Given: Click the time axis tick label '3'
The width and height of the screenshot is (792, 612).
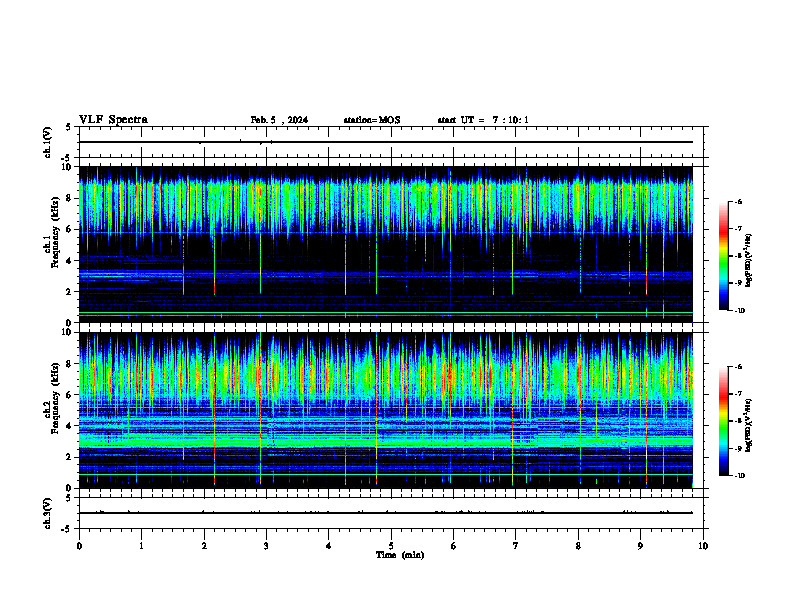Looking at the screenshot, I should (266, 546).
